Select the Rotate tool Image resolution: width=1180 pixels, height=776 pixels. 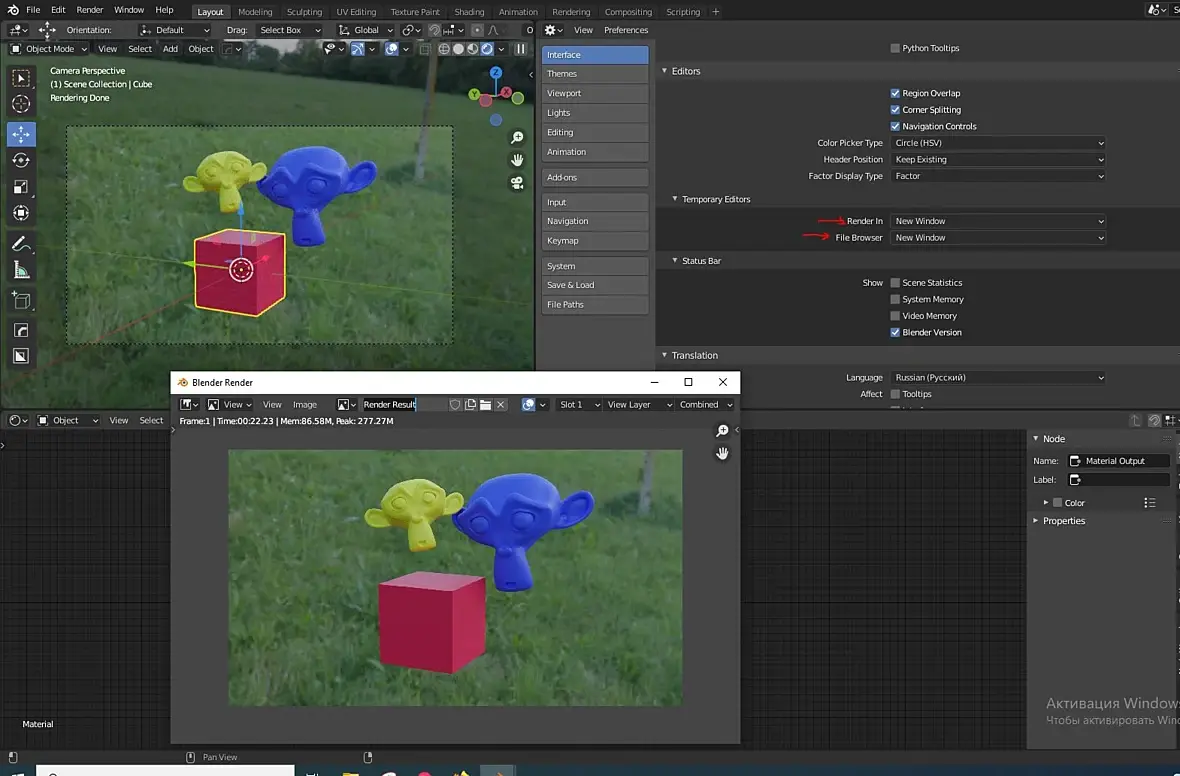click(21, 161)
